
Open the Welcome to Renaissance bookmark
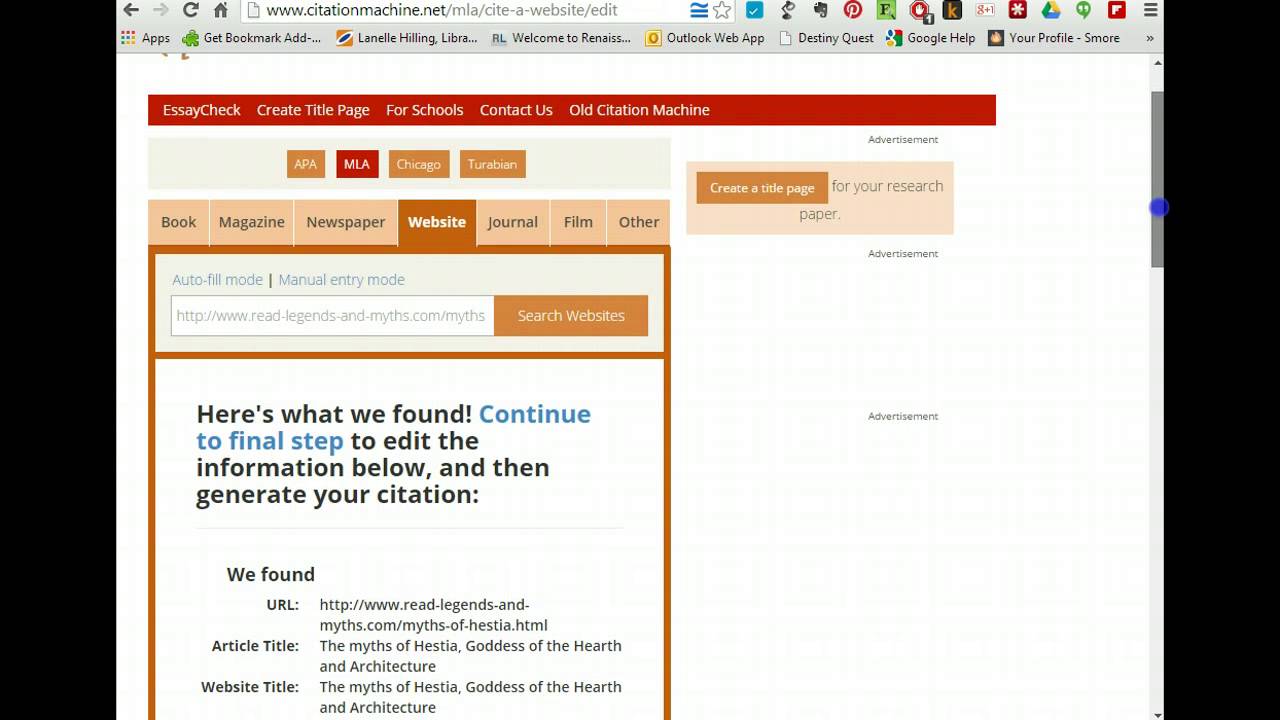[561, 38]
